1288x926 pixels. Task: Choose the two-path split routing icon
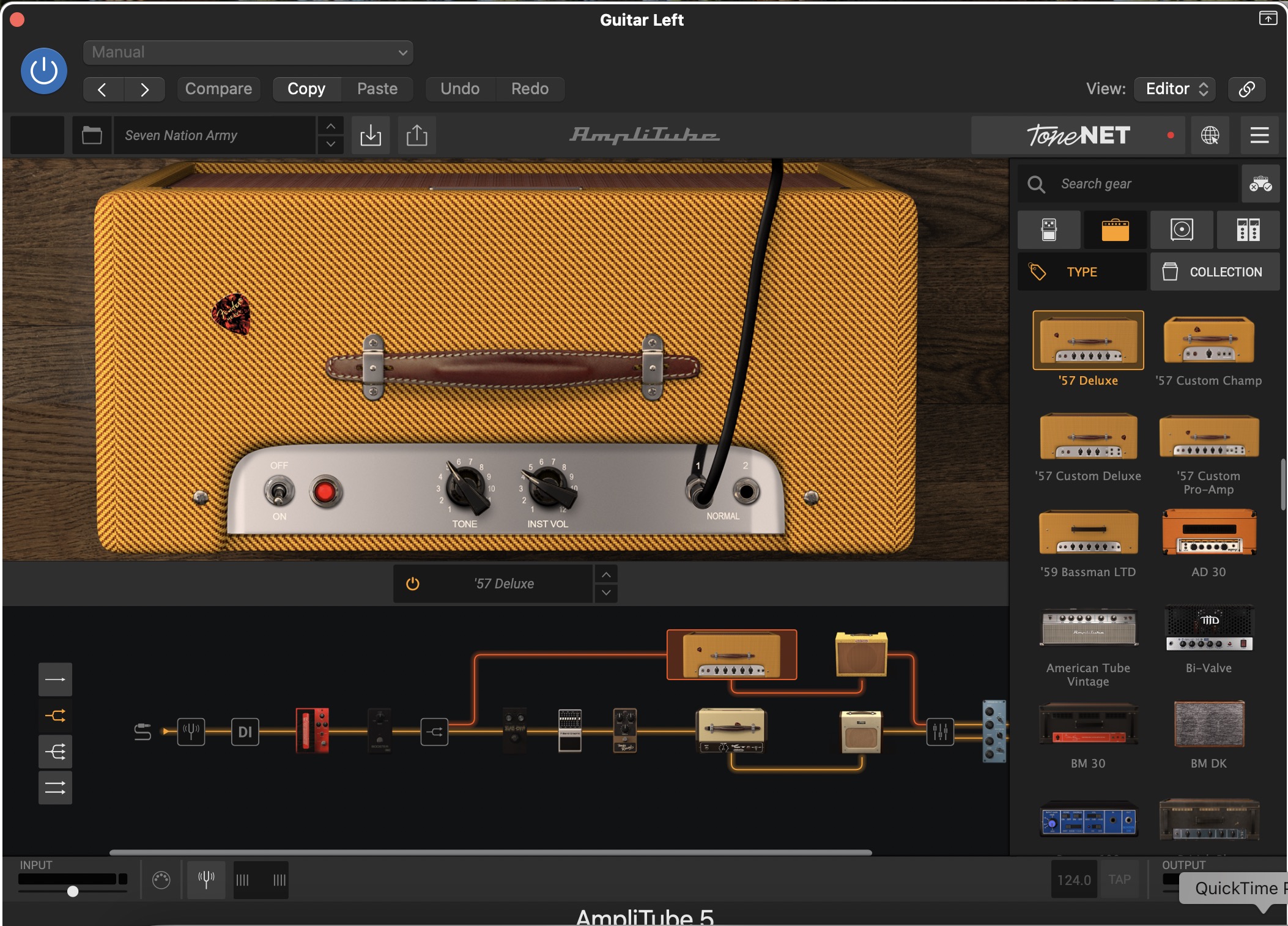tap(55, 716)
